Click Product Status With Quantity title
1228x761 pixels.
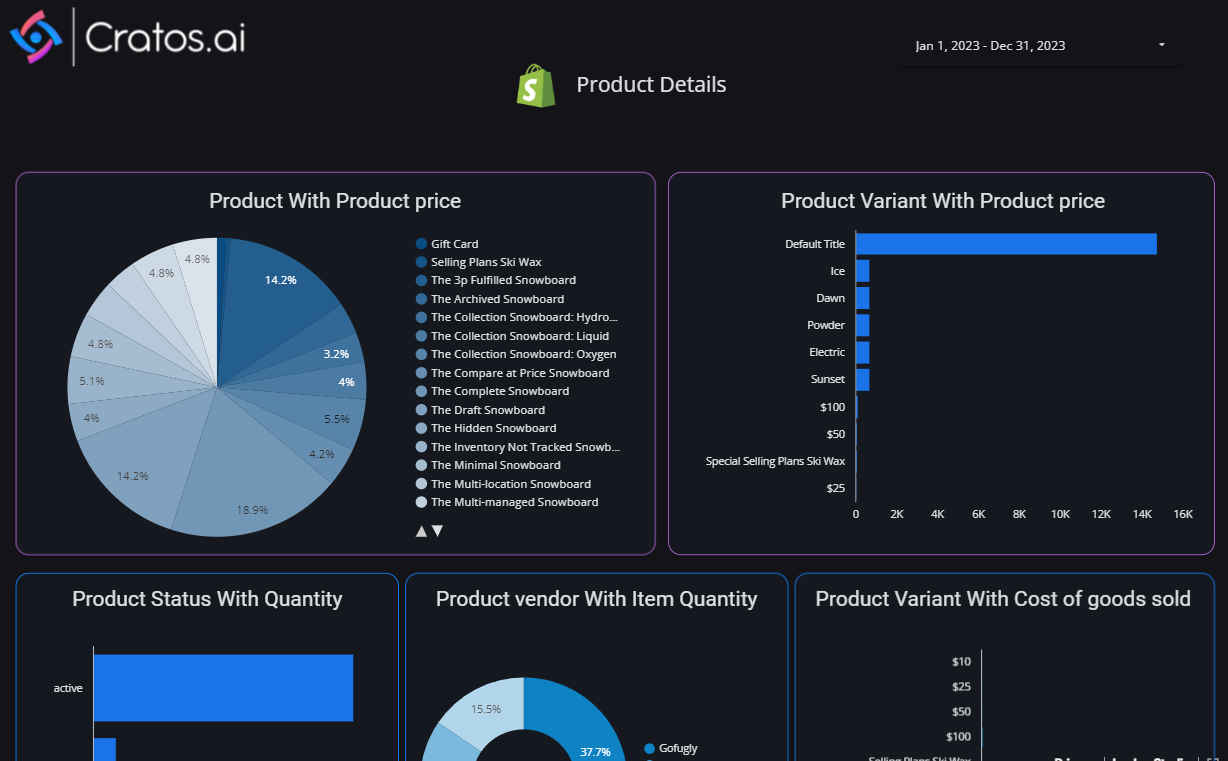click(207, 599)
